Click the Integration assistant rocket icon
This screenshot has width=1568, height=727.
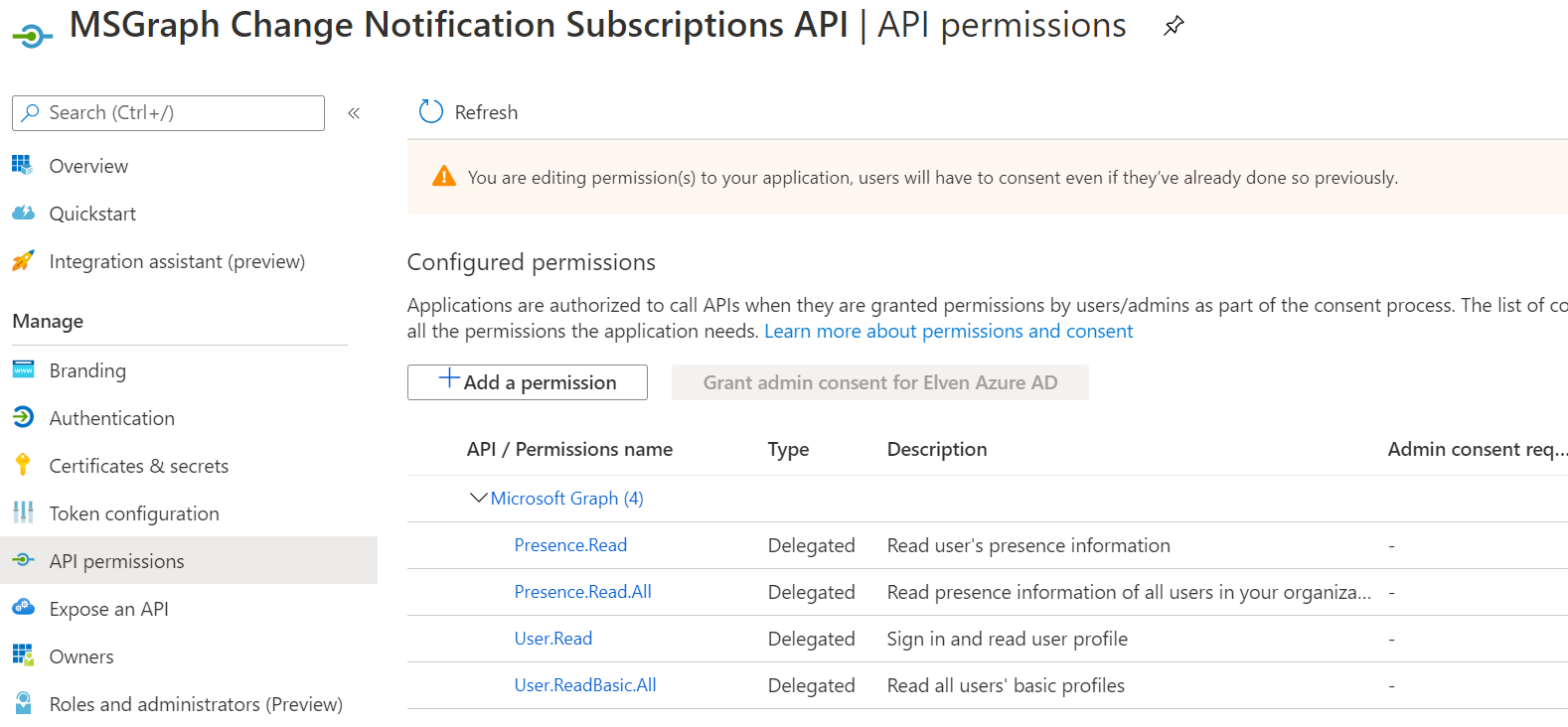coord(23,260)
